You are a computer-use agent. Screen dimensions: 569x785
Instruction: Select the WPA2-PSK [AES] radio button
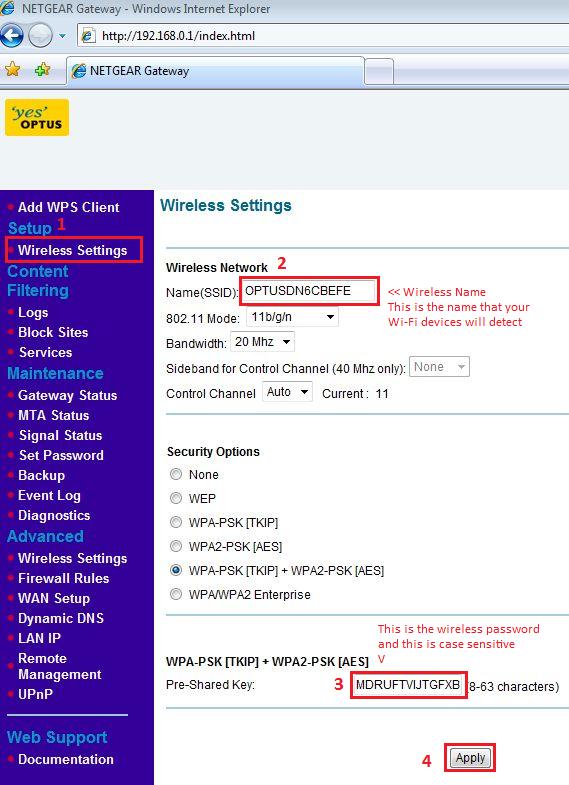pos(176,546)
